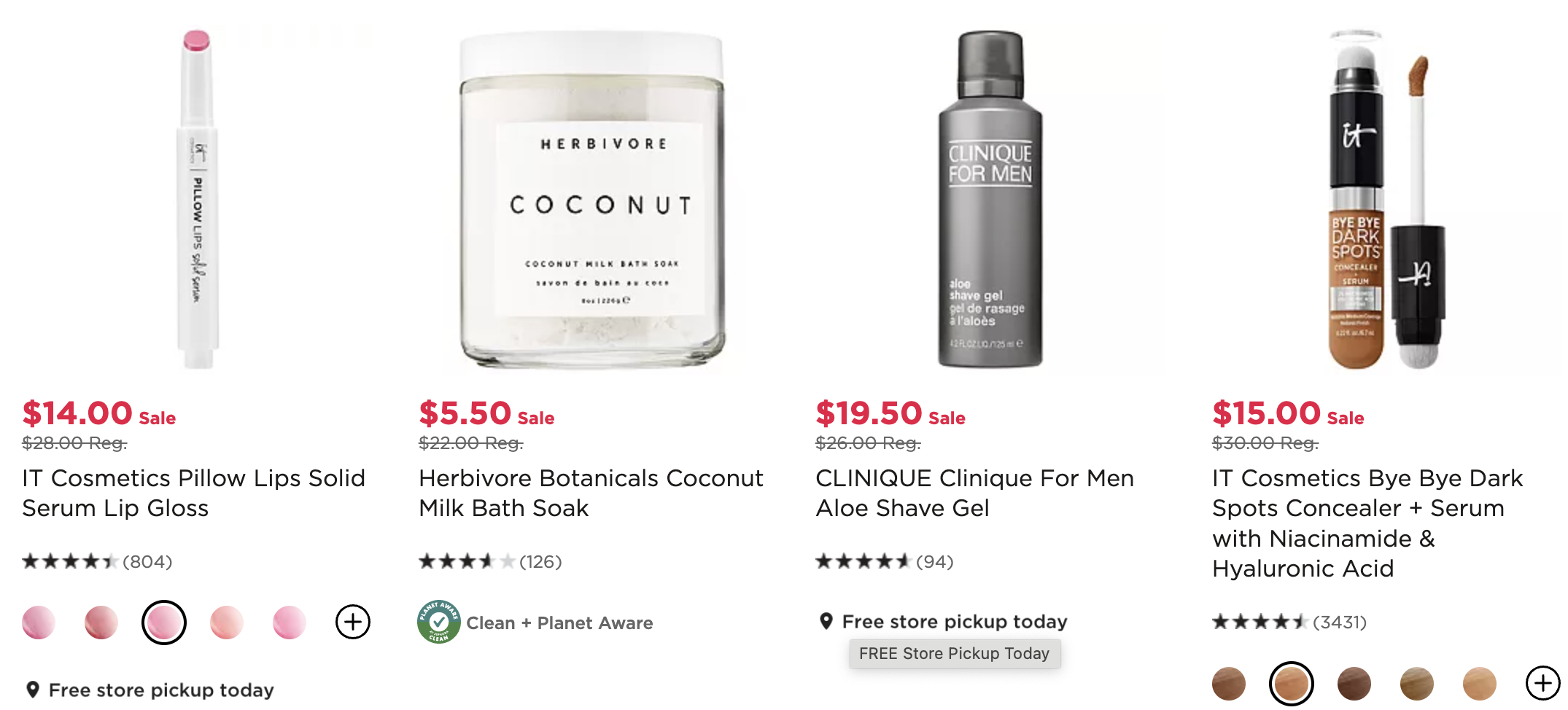Select the dusty rose lip gloss swatch
Screen dimensions: 1568x710
tap(101, 623)
